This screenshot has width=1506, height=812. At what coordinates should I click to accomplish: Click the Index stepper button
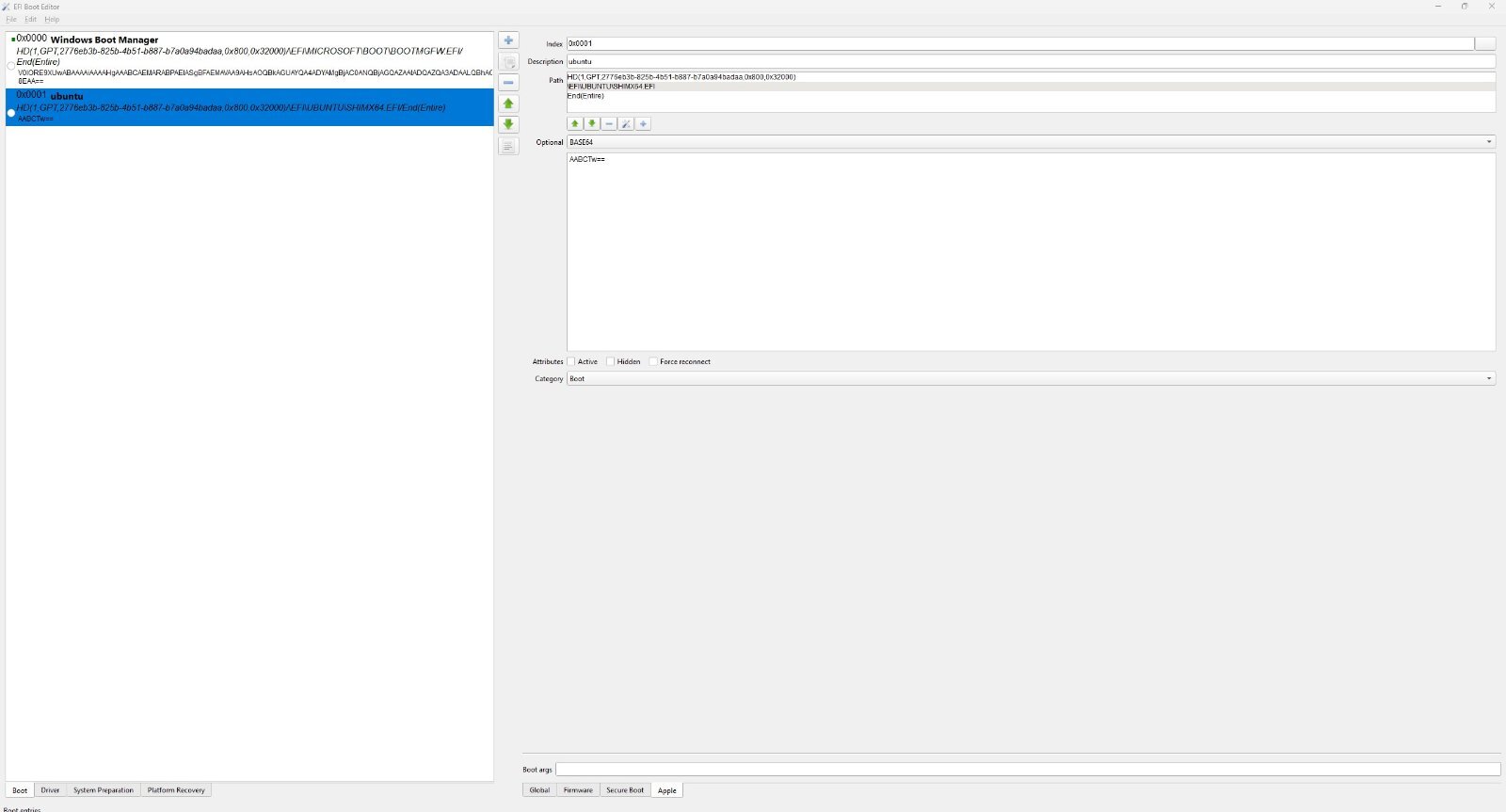1485,43
